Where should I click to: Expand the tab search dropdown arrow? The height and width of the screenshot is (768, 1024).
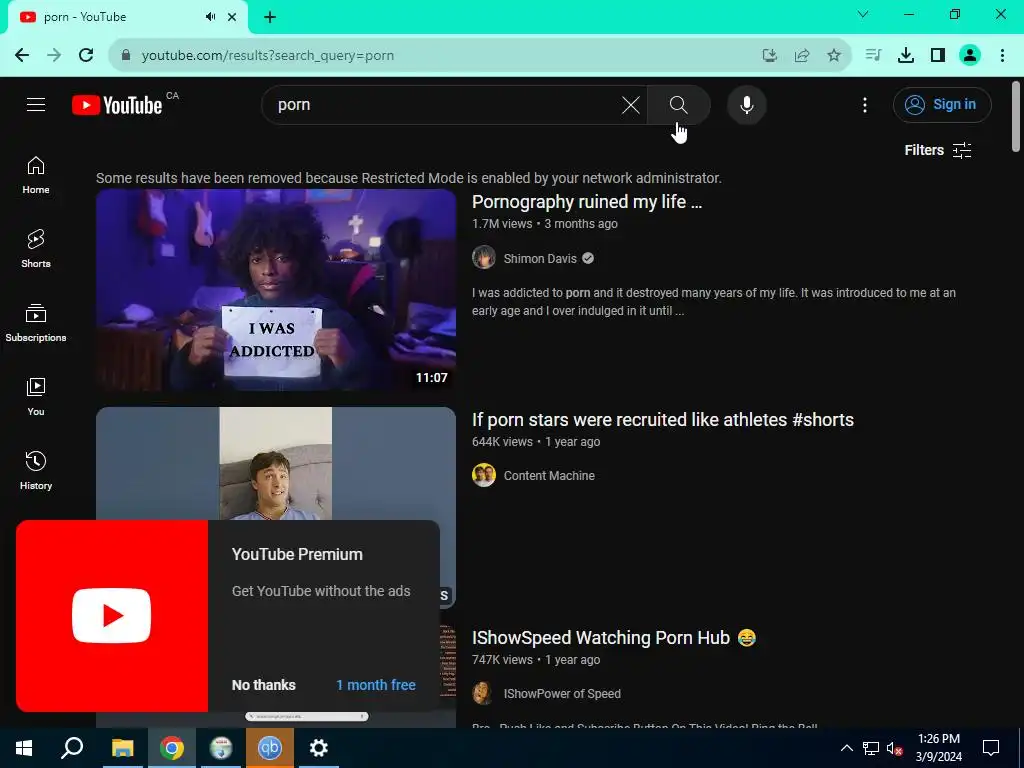click(863, 14)
